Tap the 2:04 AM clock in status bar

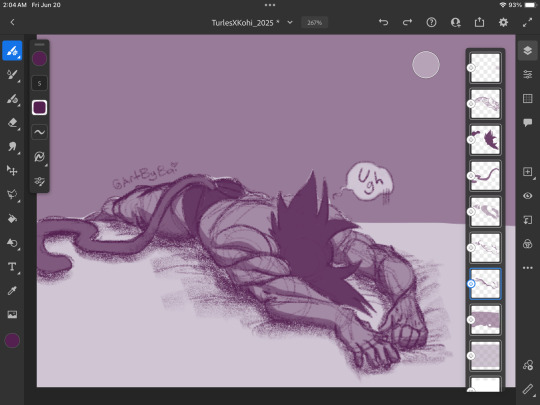pyautogui.click(x=15, y=5)
